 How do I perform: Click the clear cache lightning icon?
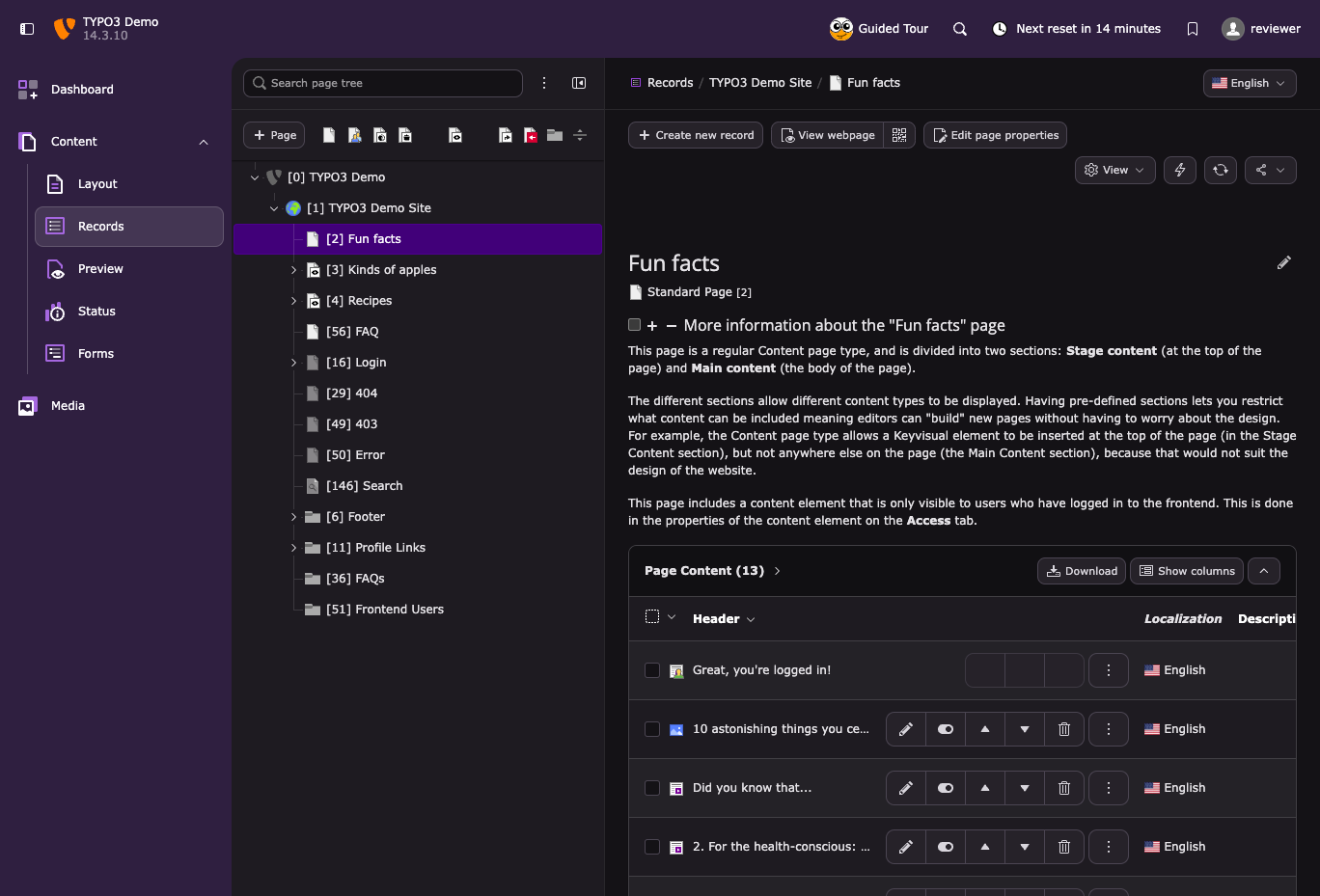click(1180, 170)
